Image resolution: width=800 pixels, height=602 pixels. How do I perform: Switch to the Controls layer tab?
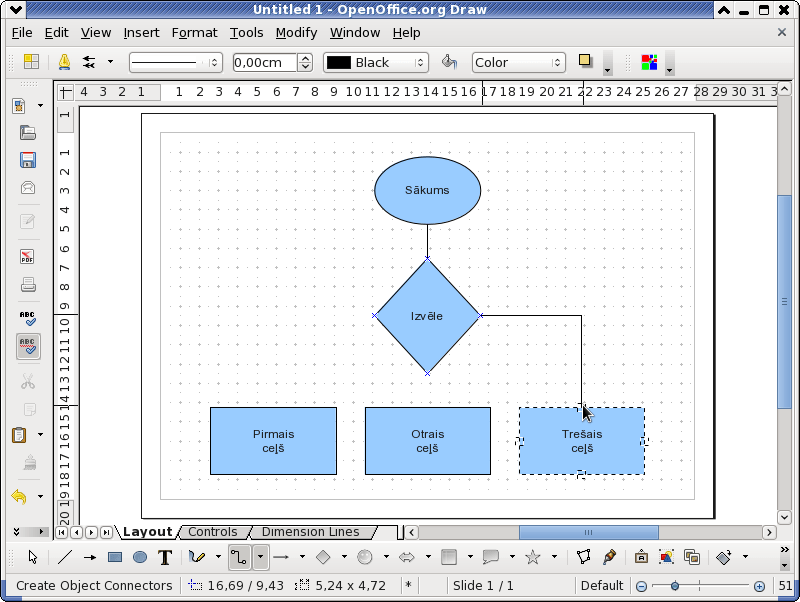(x=213, y=532)
